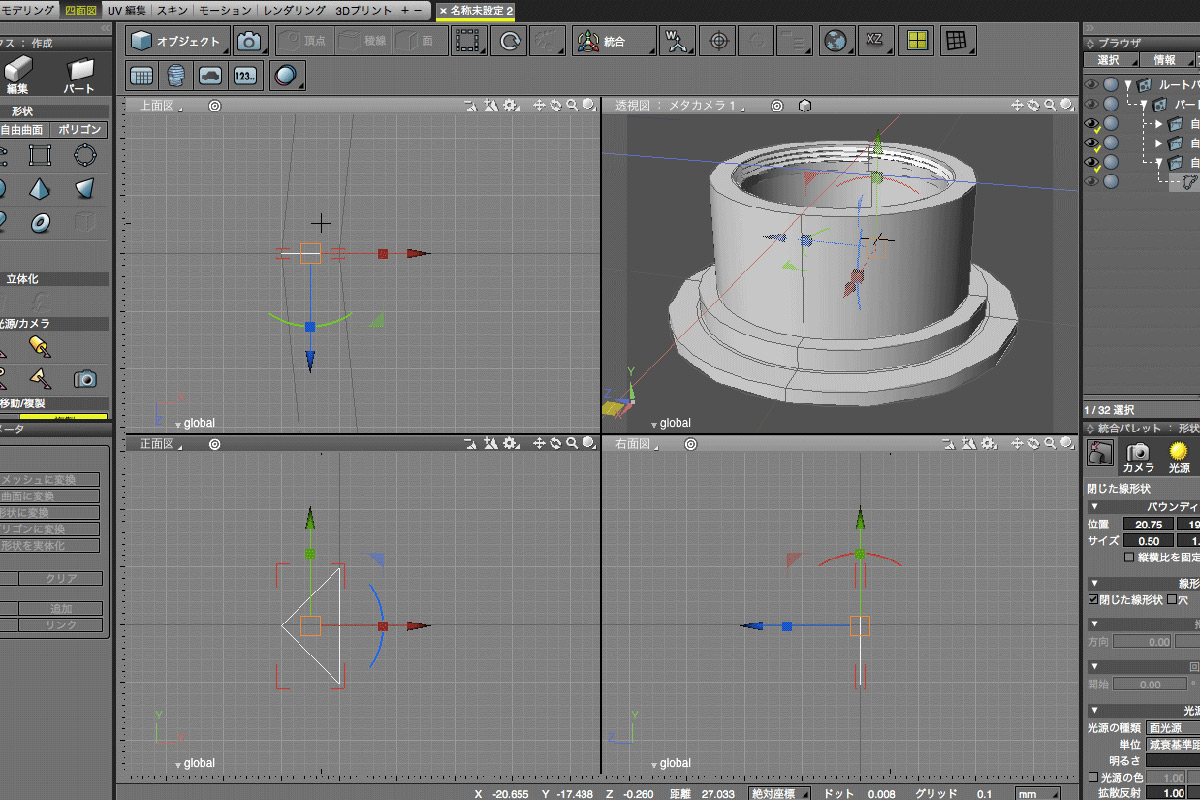
Task: Click the car-shaped icon in the second toolbar row
Action: coord(210,75)
